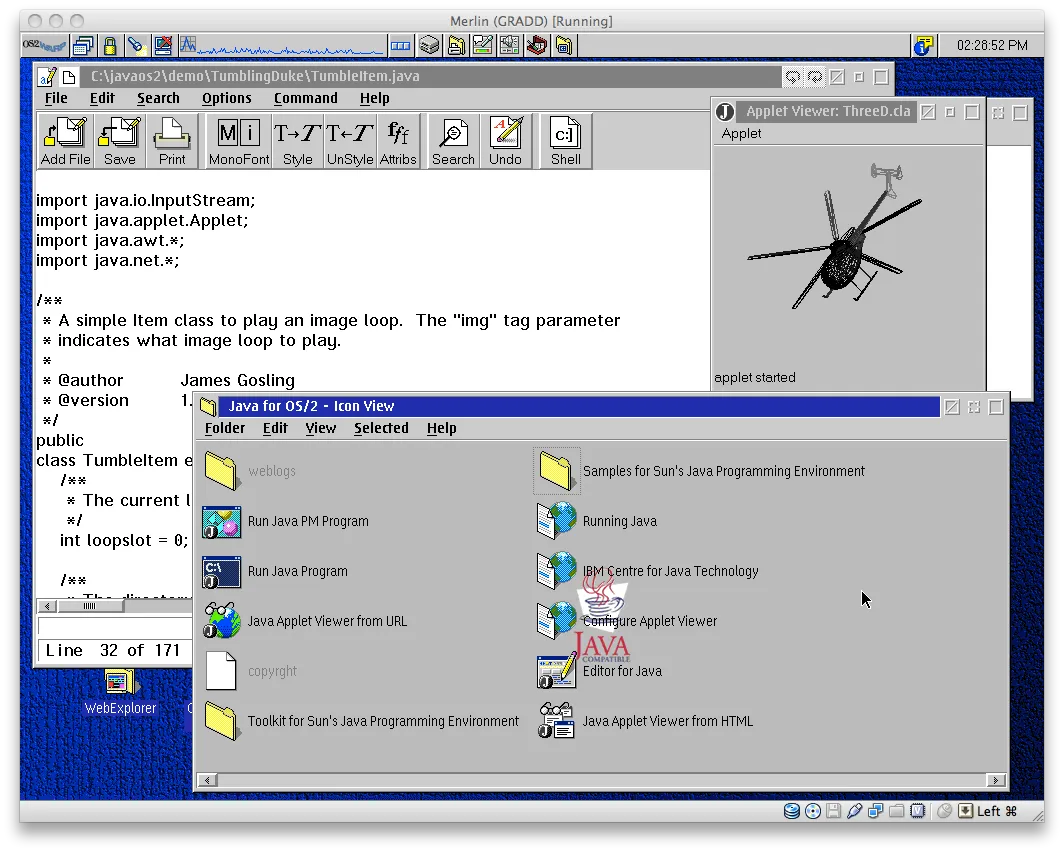Open the Edit menu in the editor
Image resolution: width=1064 pixels, height=852 pixels.
[x=102, y=98]
